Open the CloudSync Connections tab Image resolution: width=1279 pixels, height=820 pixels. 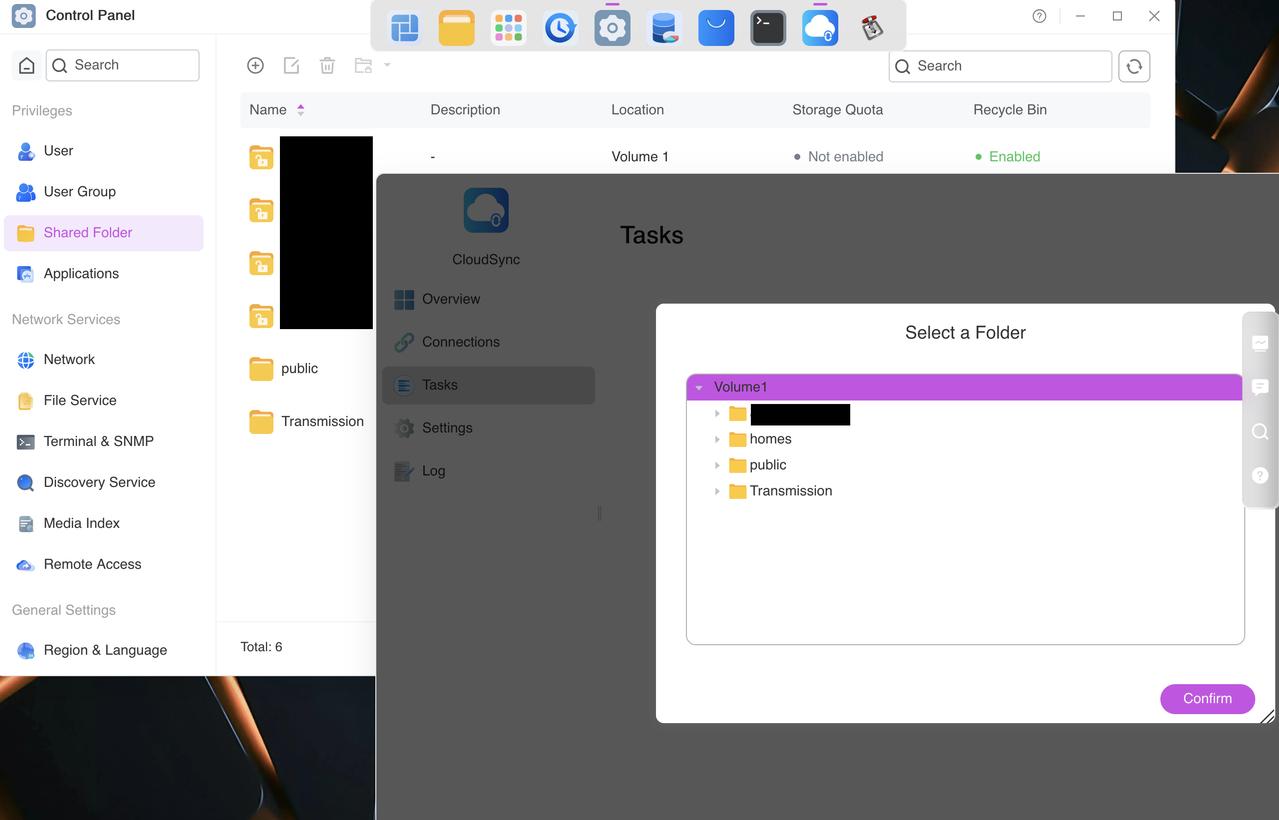489,342
